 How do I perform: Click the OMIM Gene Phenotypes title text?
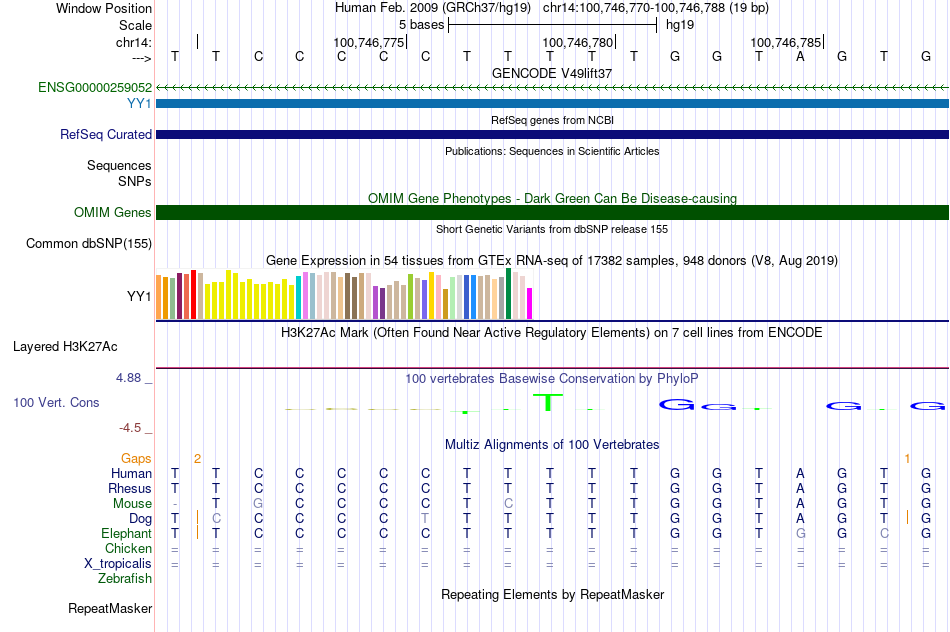[553, 199]
